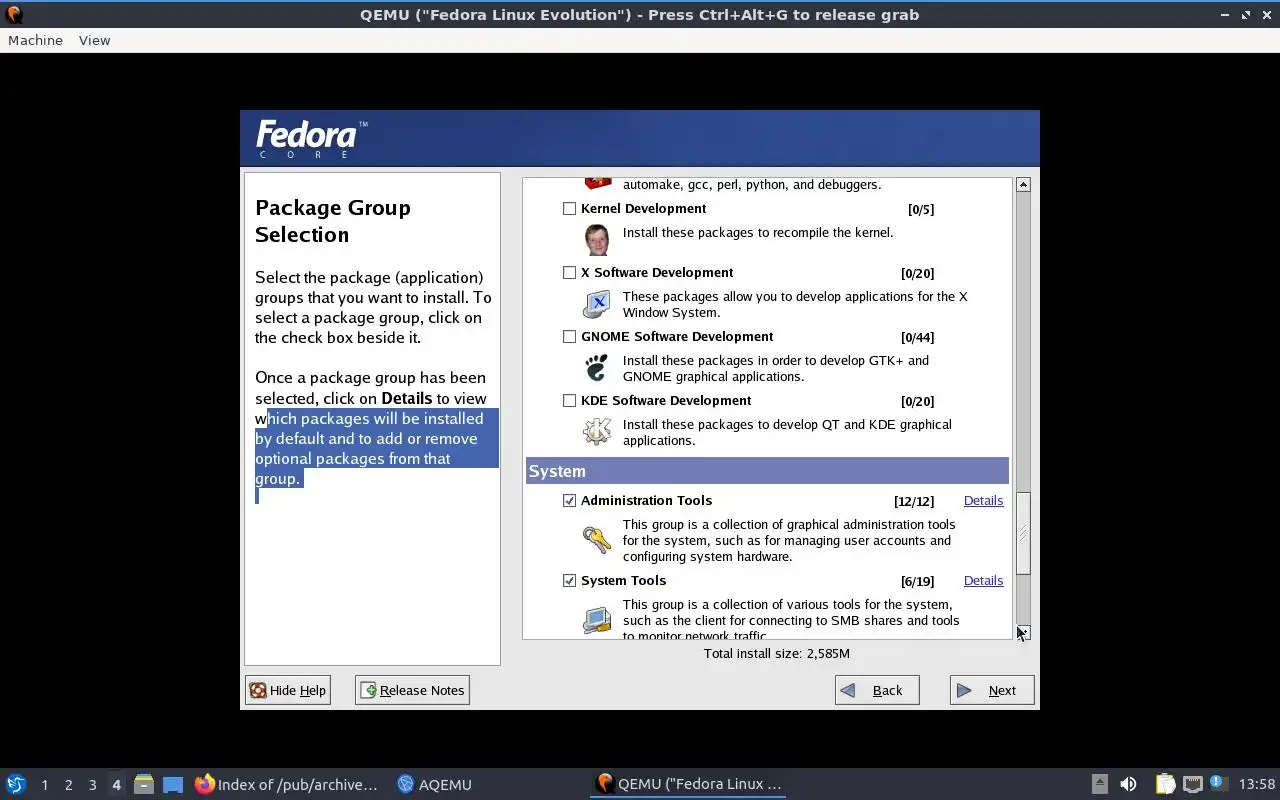This screenshot has width=1280, height=800.
Task: Click the tray expand arrow icon
Action: pos(1099,784)
